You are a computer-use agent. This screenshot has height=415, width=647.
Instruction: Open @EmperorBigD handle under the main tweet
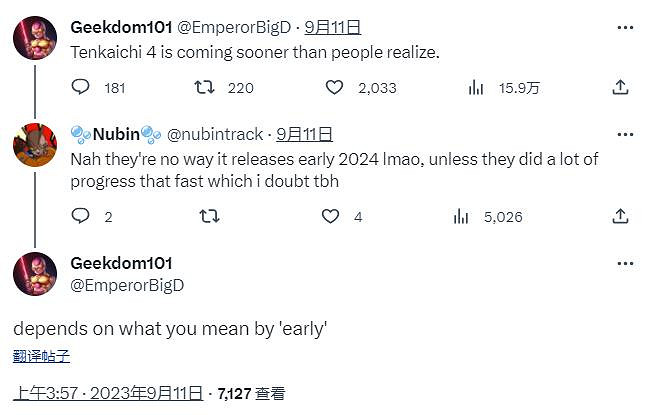127,285
